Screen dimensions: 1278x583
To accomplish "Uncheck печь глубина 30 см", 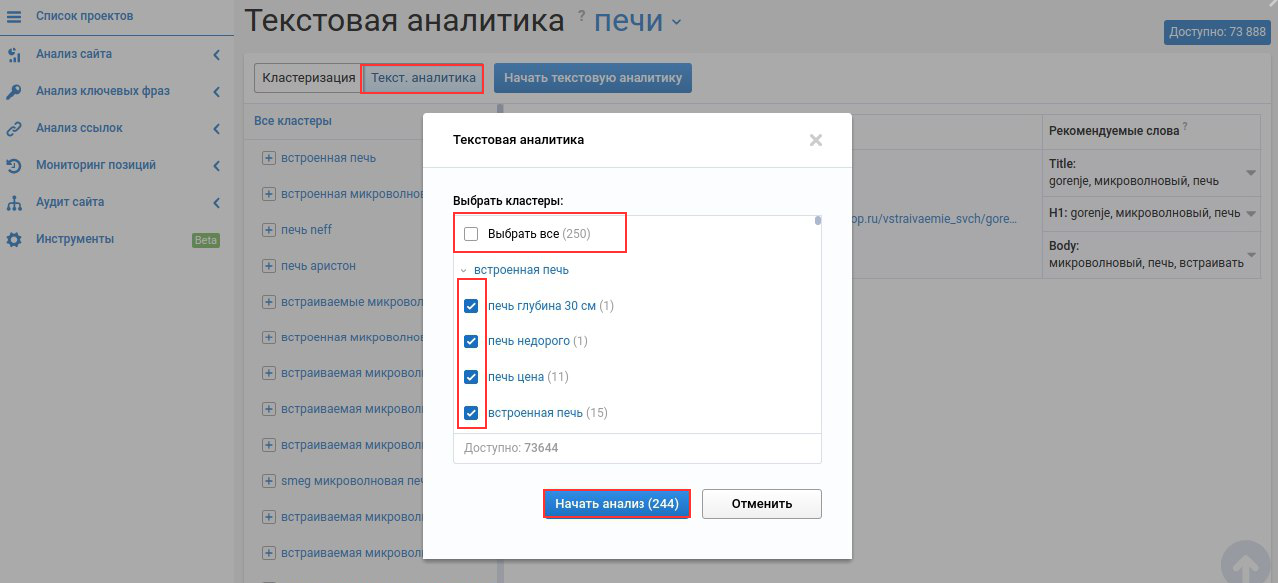I will (x=471, y=306).
